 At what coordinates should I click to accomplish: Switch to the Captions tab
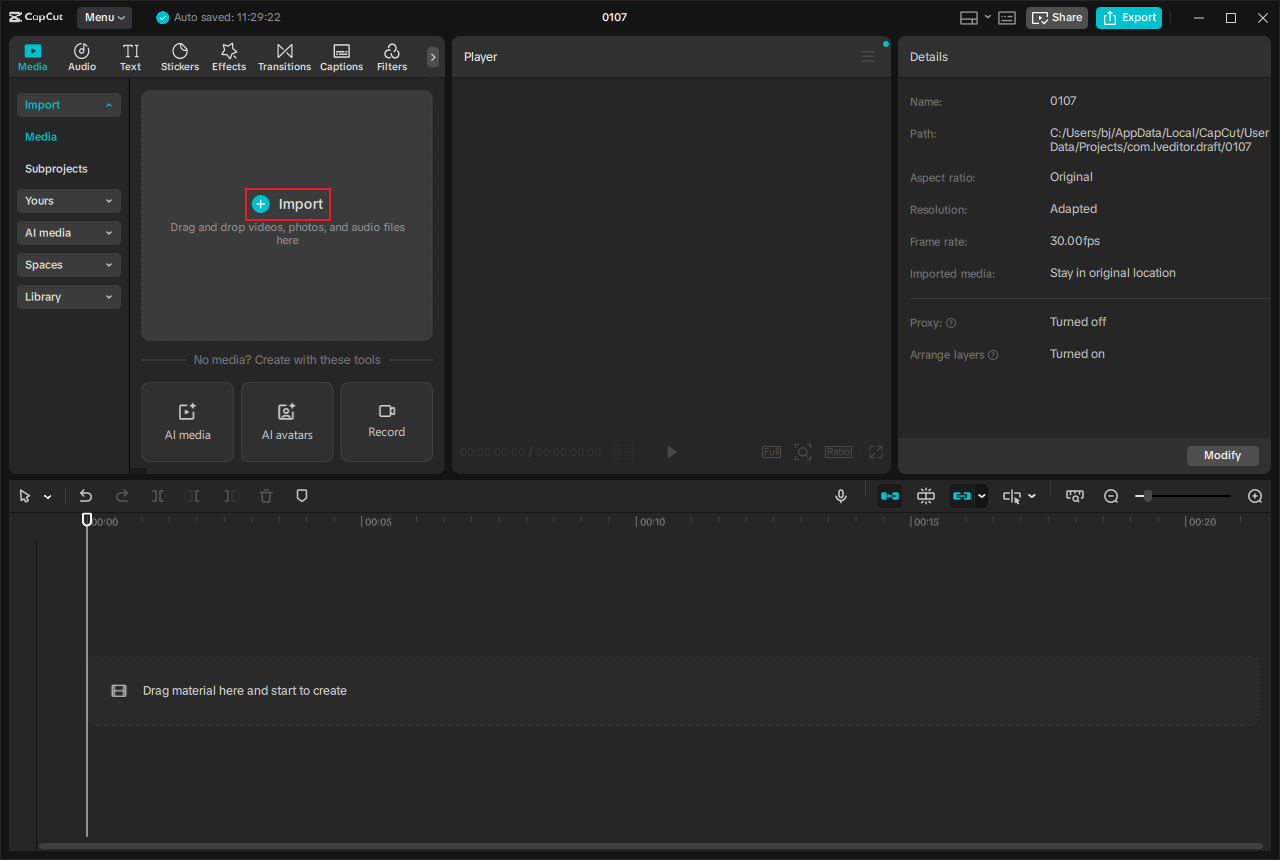pos(341,56)
